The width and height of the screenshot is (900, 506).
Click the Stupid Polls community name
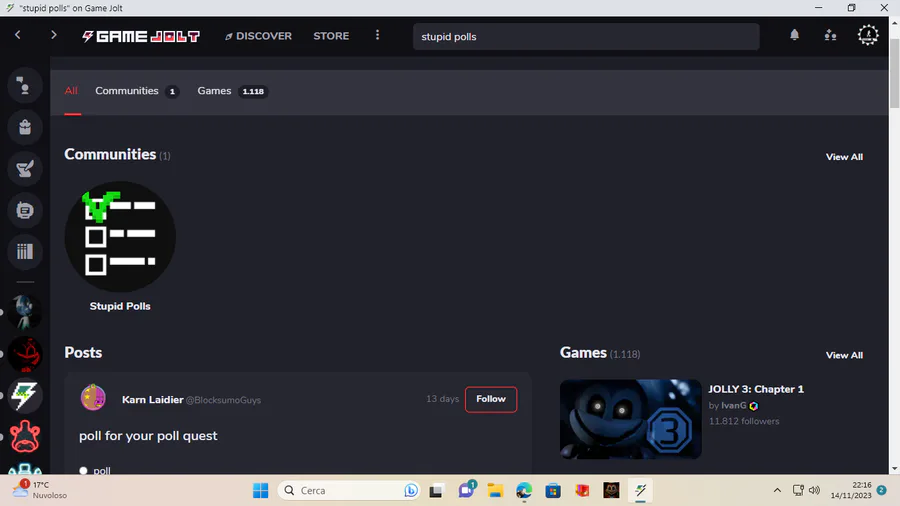pyautogui.click(x=120, y=306)
